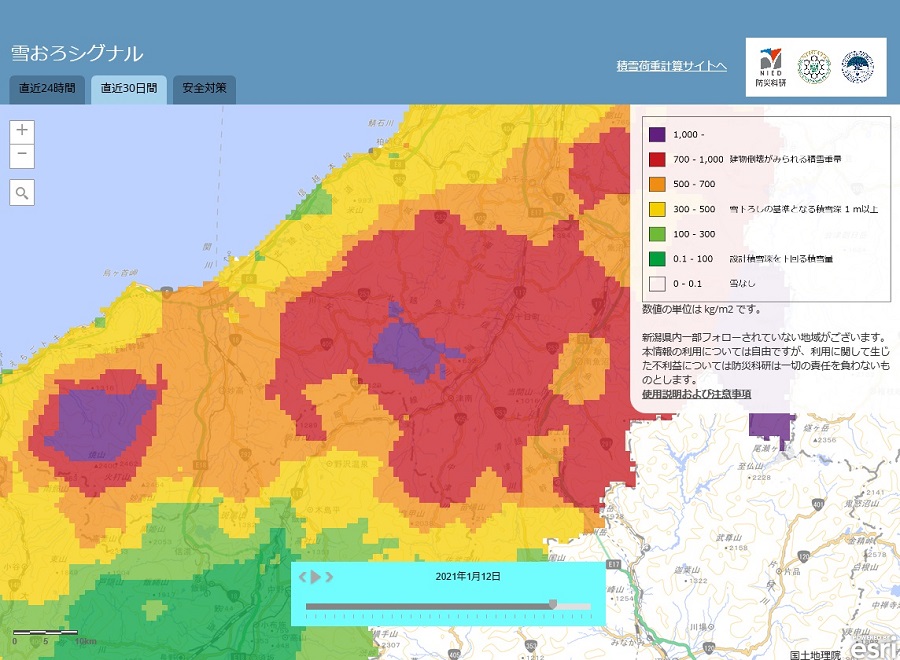
Task: Open the map search magnifier tool
Action: point(22,193)
